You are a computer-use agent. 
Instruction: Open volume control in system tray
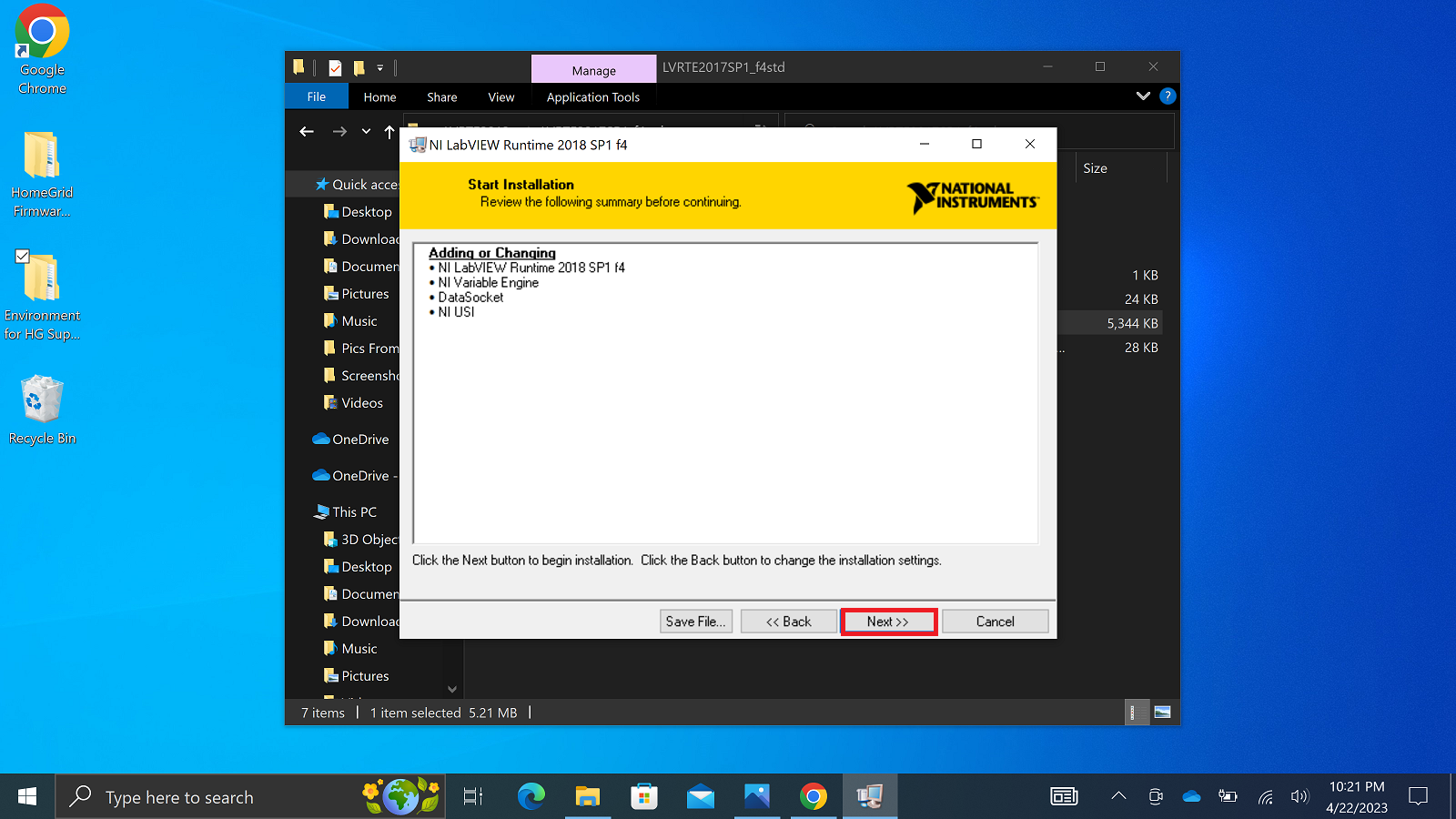tap(1299, 796)
